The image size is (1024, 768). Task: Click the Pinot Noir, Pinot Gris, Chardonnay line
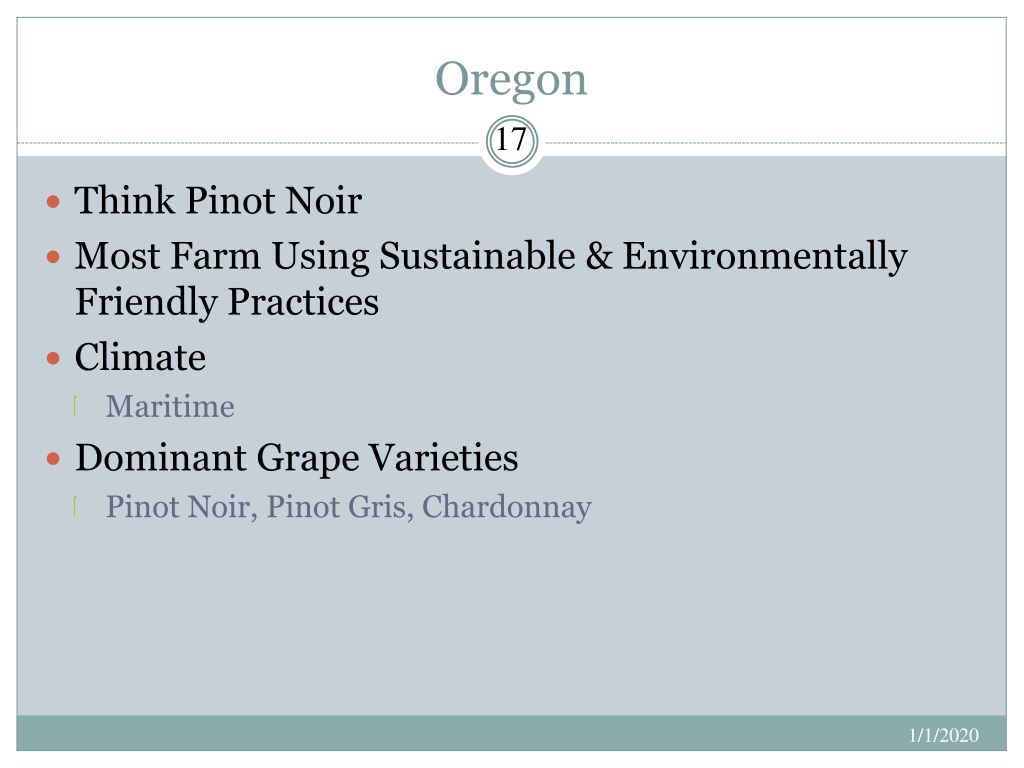349,507
